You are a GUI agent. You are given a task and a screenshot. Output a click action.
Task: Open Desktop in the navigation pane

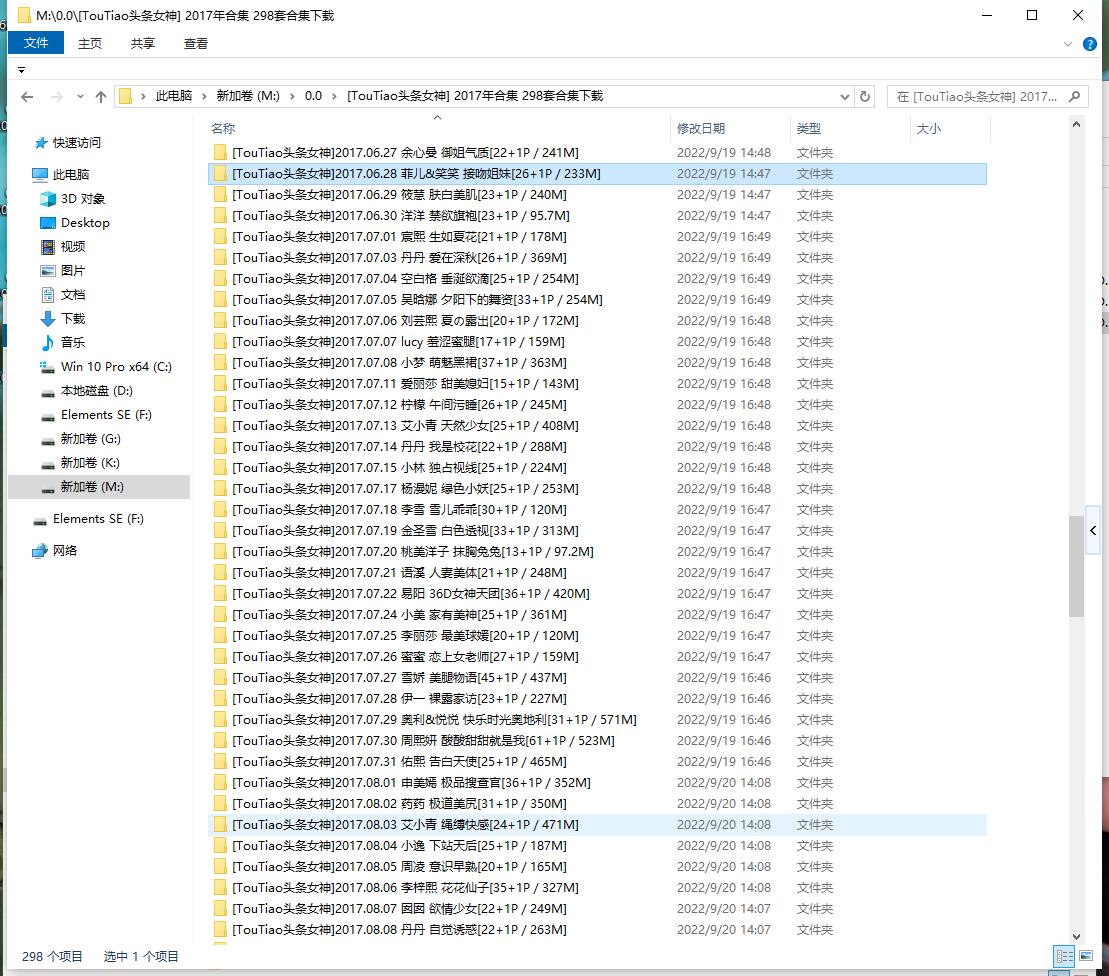coord(85,223)
